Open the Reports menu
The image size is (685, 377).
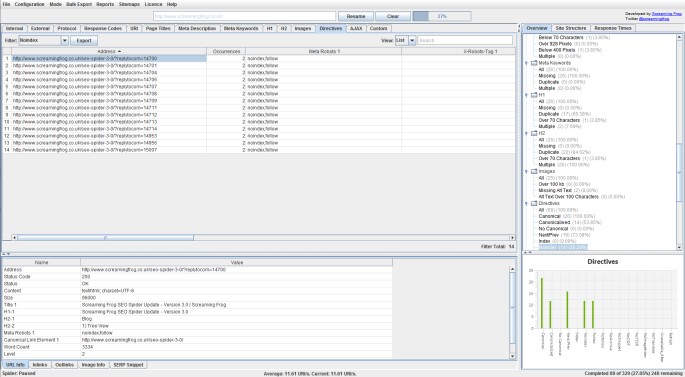tap(105, 4)
